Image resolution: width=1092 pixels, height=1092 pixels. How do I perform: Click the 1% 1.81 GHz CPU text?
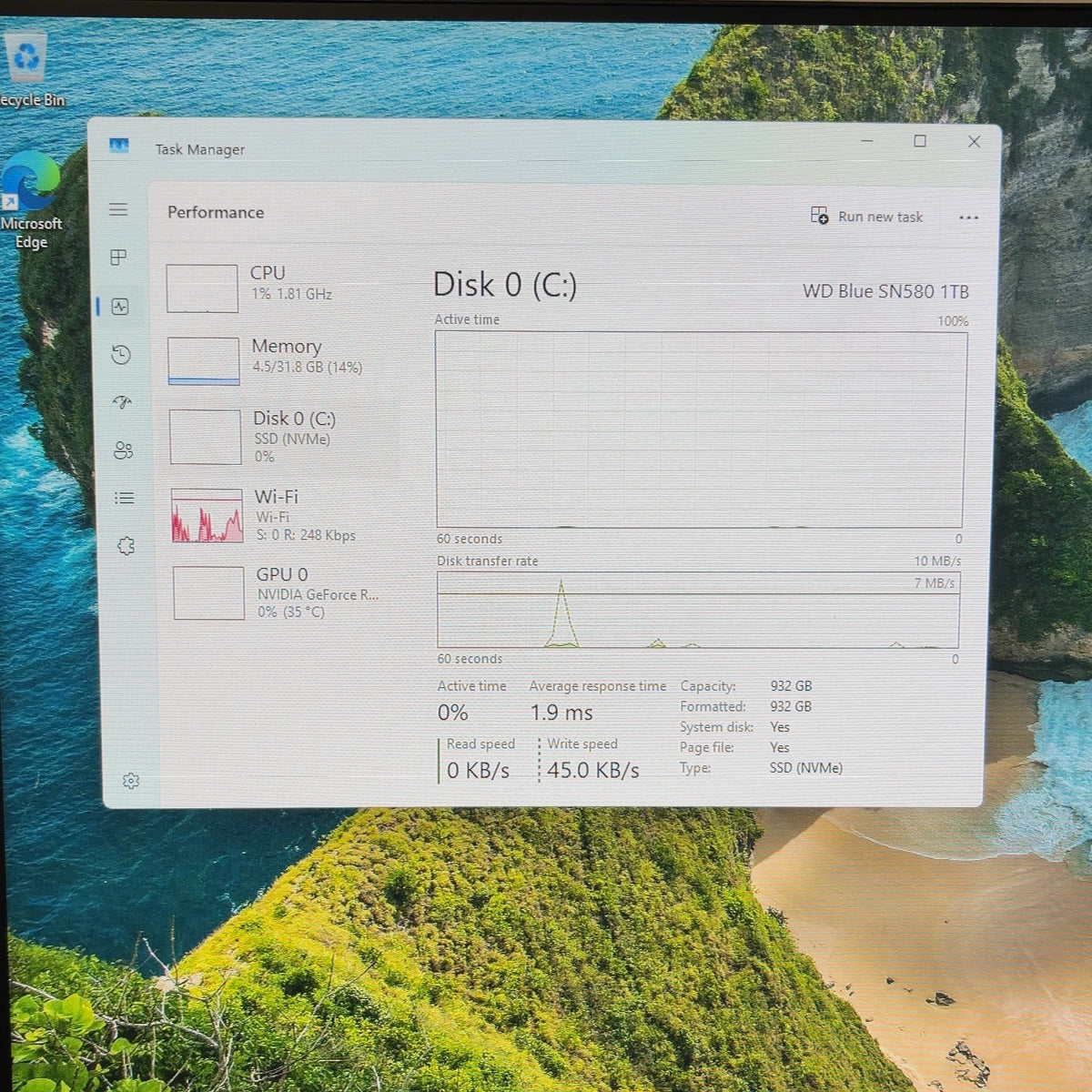(292, 295)
